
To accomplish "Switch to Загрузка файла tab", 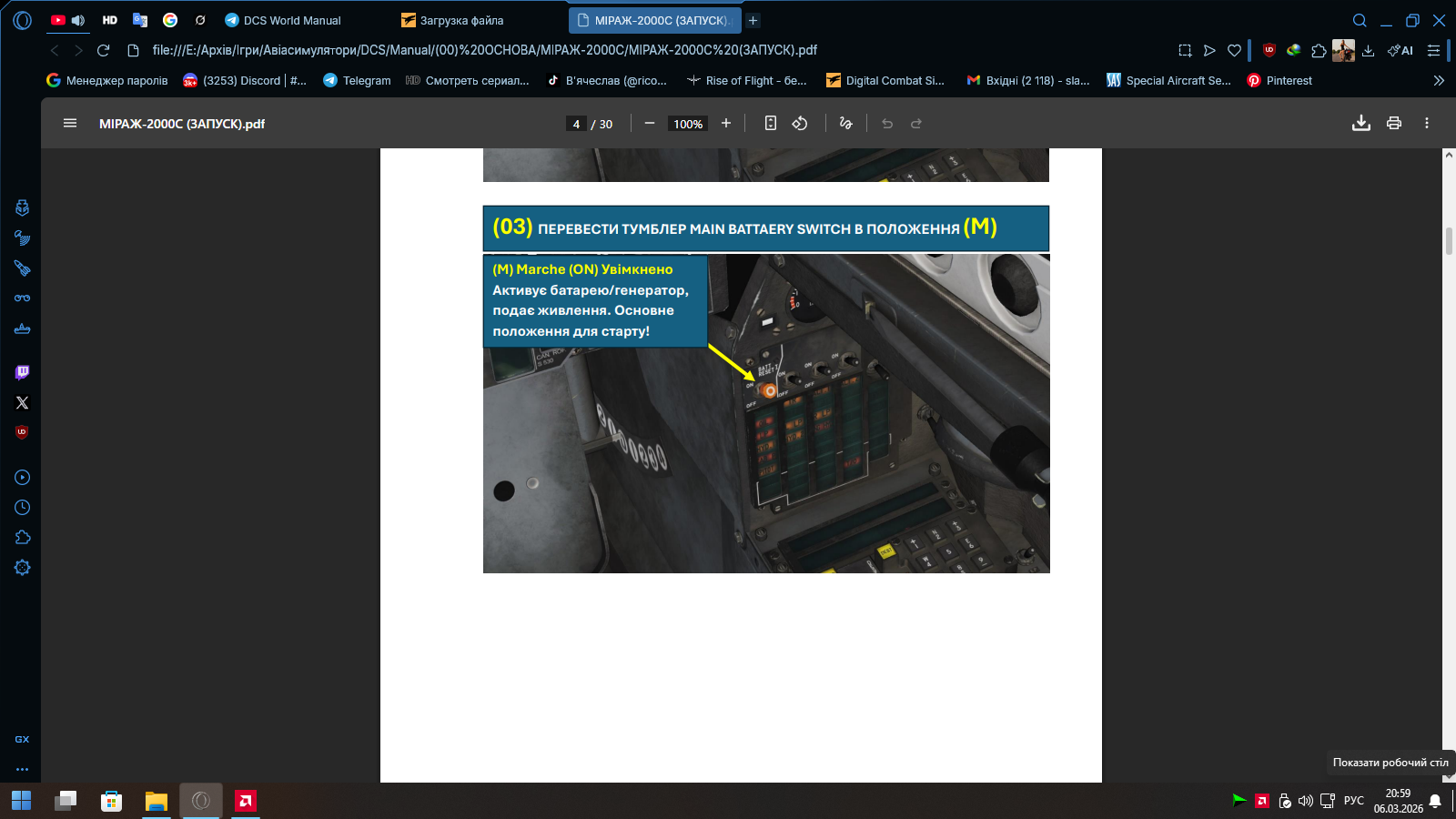I will (461, 20).
